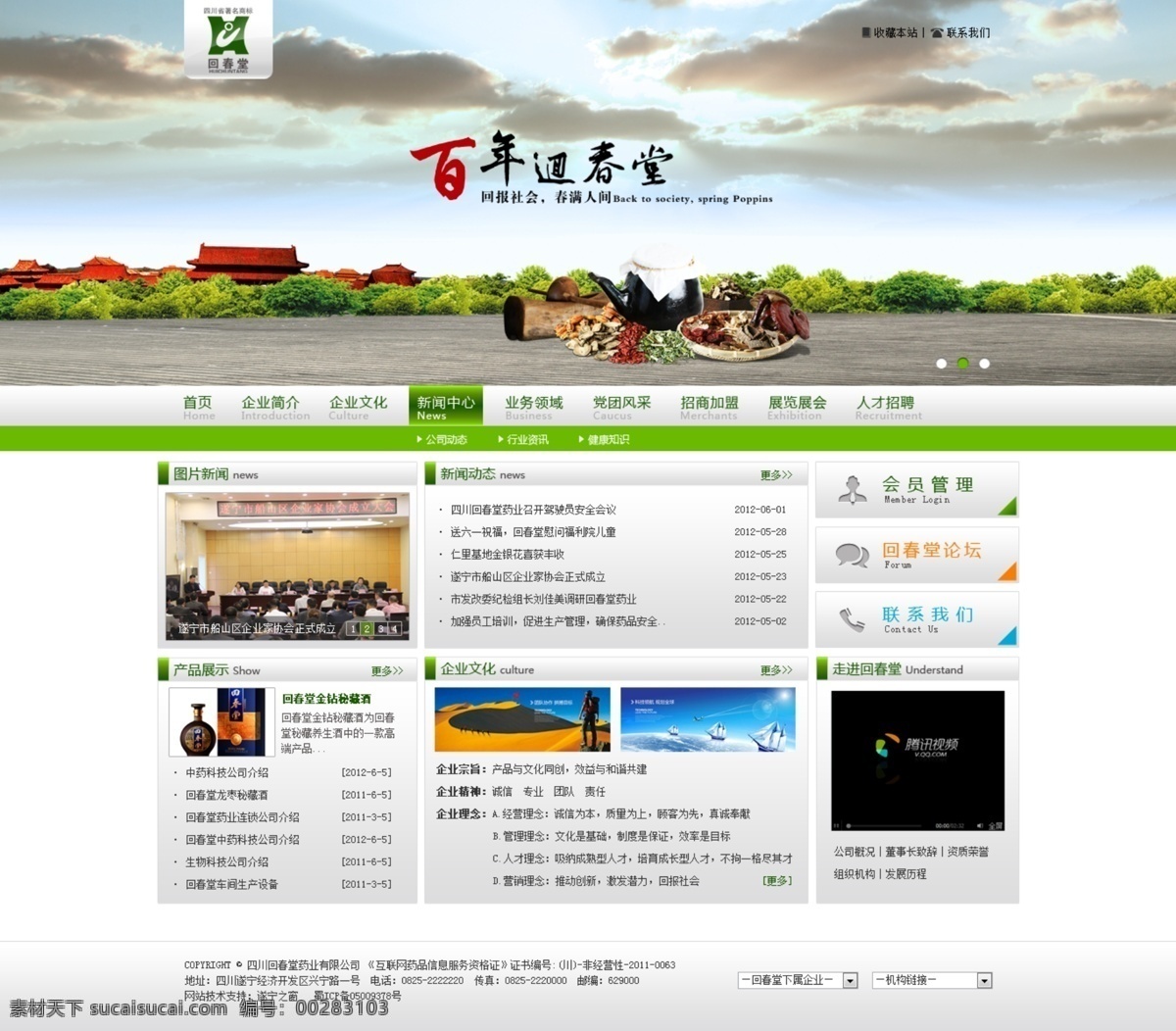Pause the Tencent video player
The height and width of the screenshot is (1031, 1176).
(837, 826)
